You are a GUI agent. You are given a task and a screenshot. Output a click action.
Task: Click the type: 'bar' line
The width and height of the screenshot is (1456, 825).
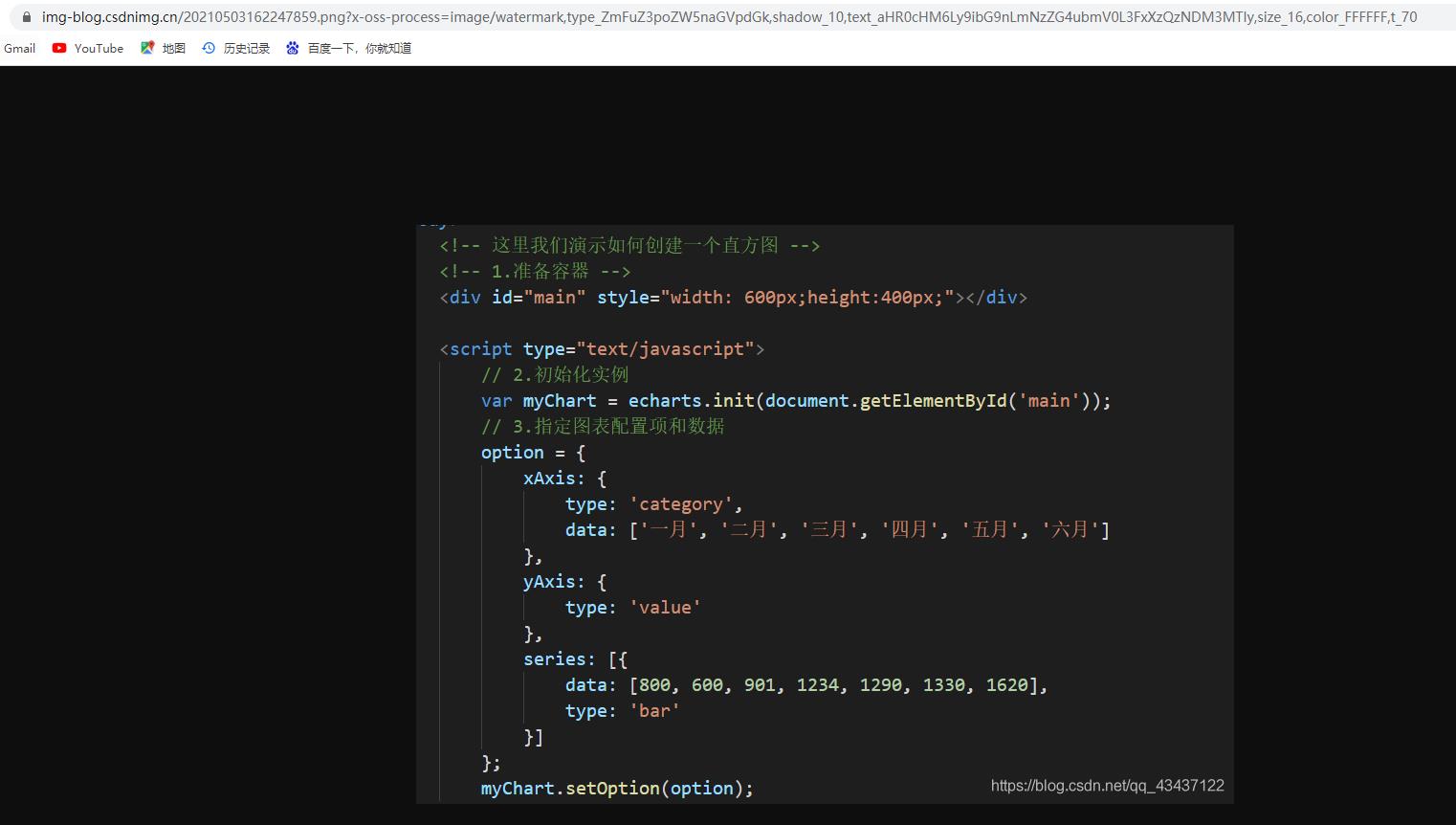click(622, 710)
